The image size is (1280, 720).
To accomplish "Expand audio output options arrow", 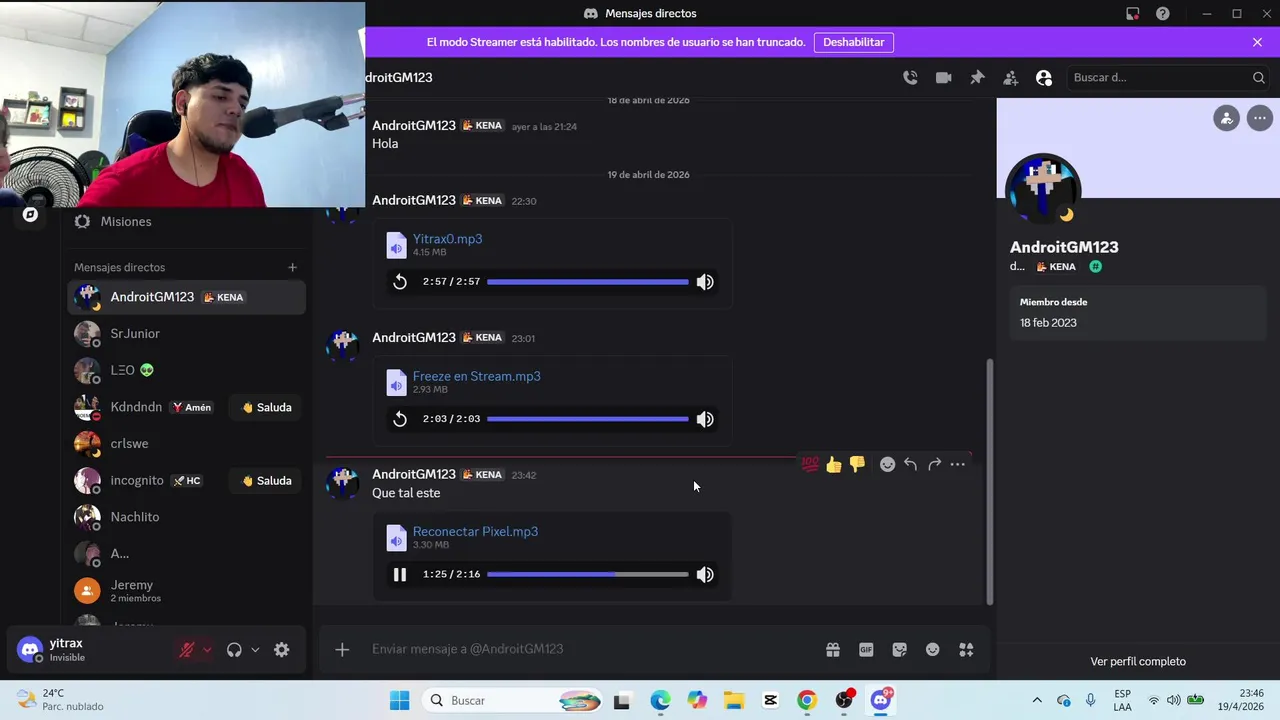I will (255, 650).
